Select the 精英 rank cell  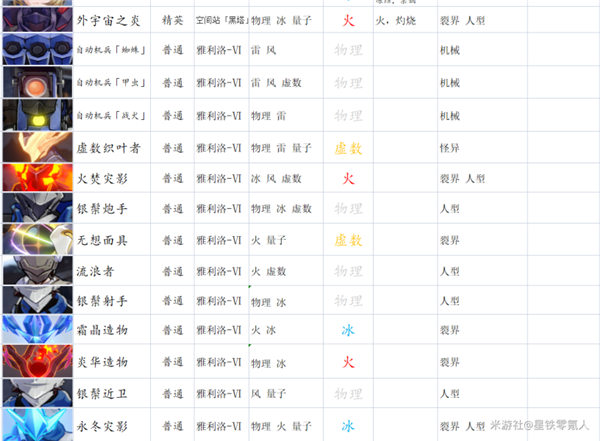click(x=172, y=19)
